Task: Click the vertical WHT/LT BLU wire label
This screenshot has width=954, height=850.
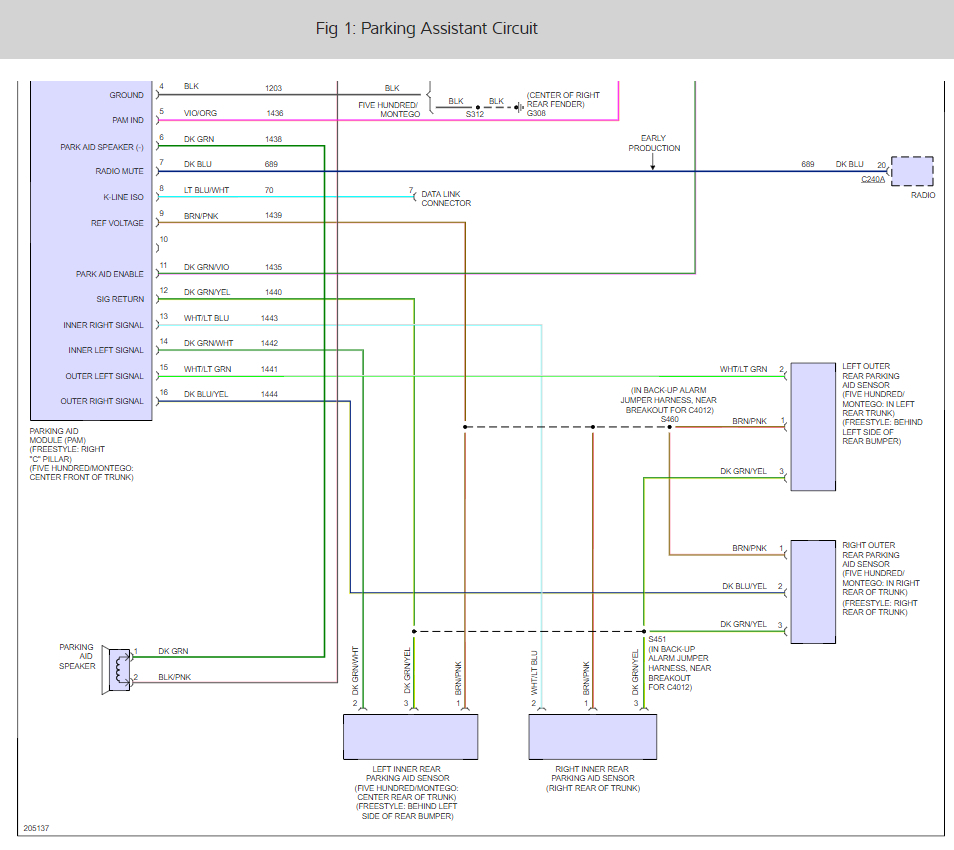Action: 534,673
